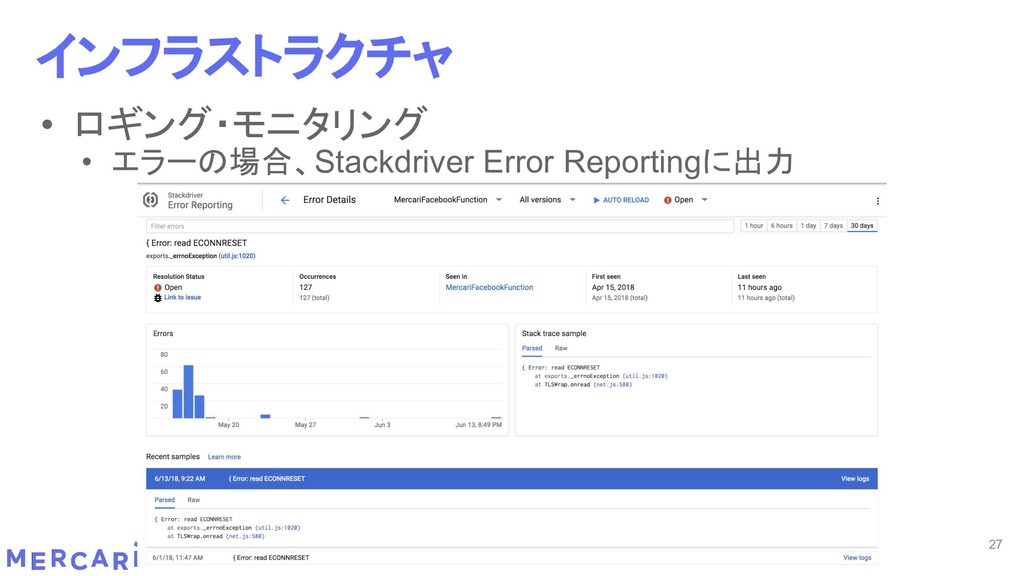Click the AUTO RELOAD play icon

tap(596, 200)
